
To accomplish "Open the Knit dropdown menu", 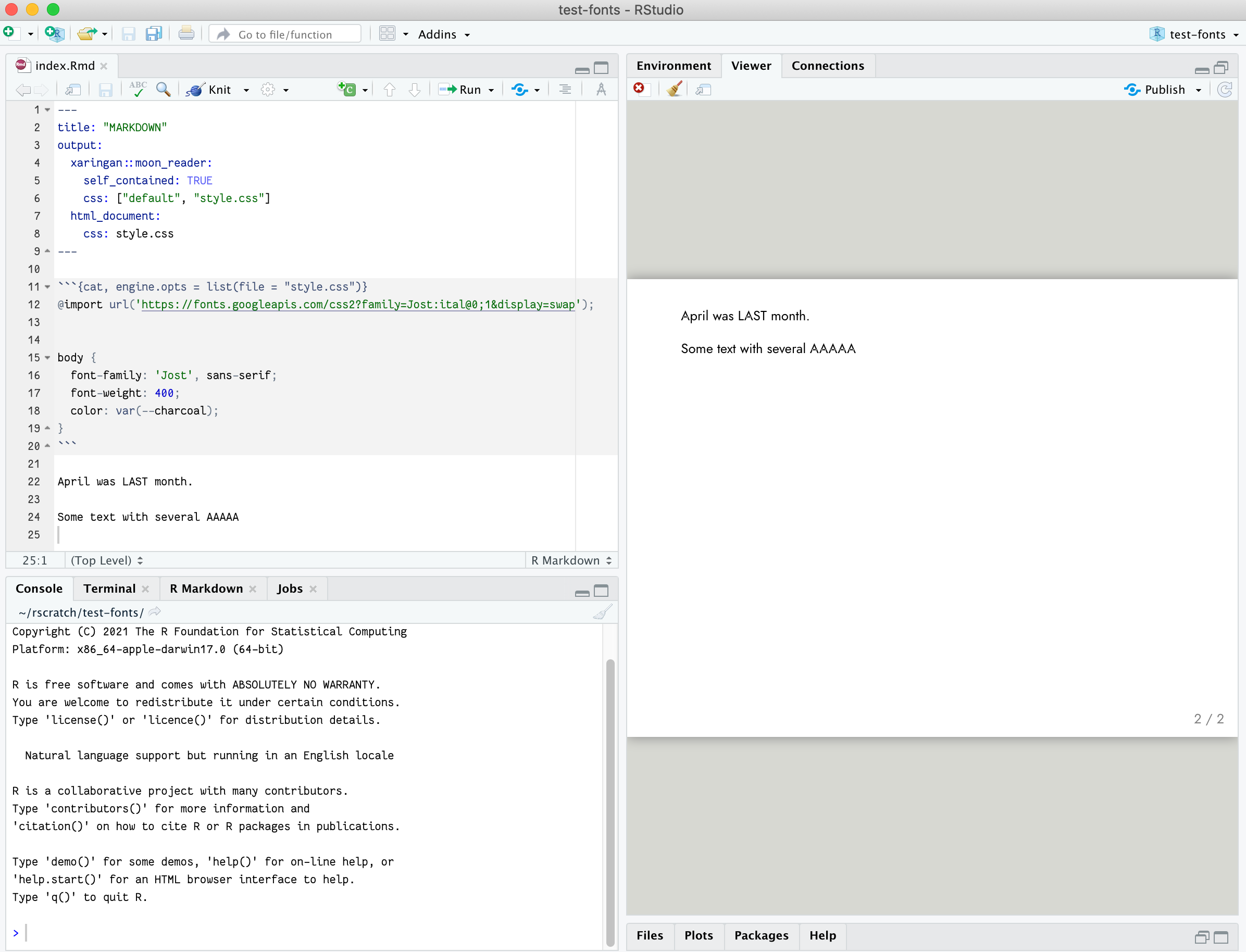I will pos(246,90).
